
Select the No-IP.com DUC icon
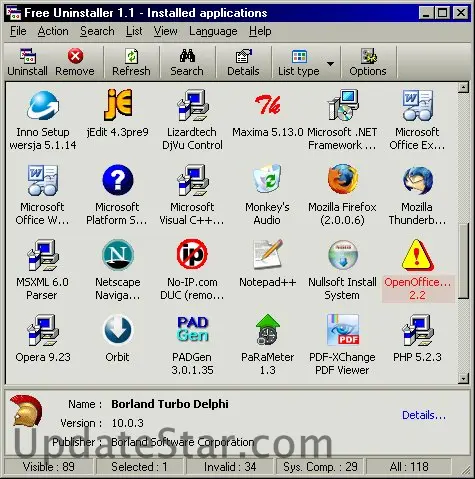coord(192,254)
